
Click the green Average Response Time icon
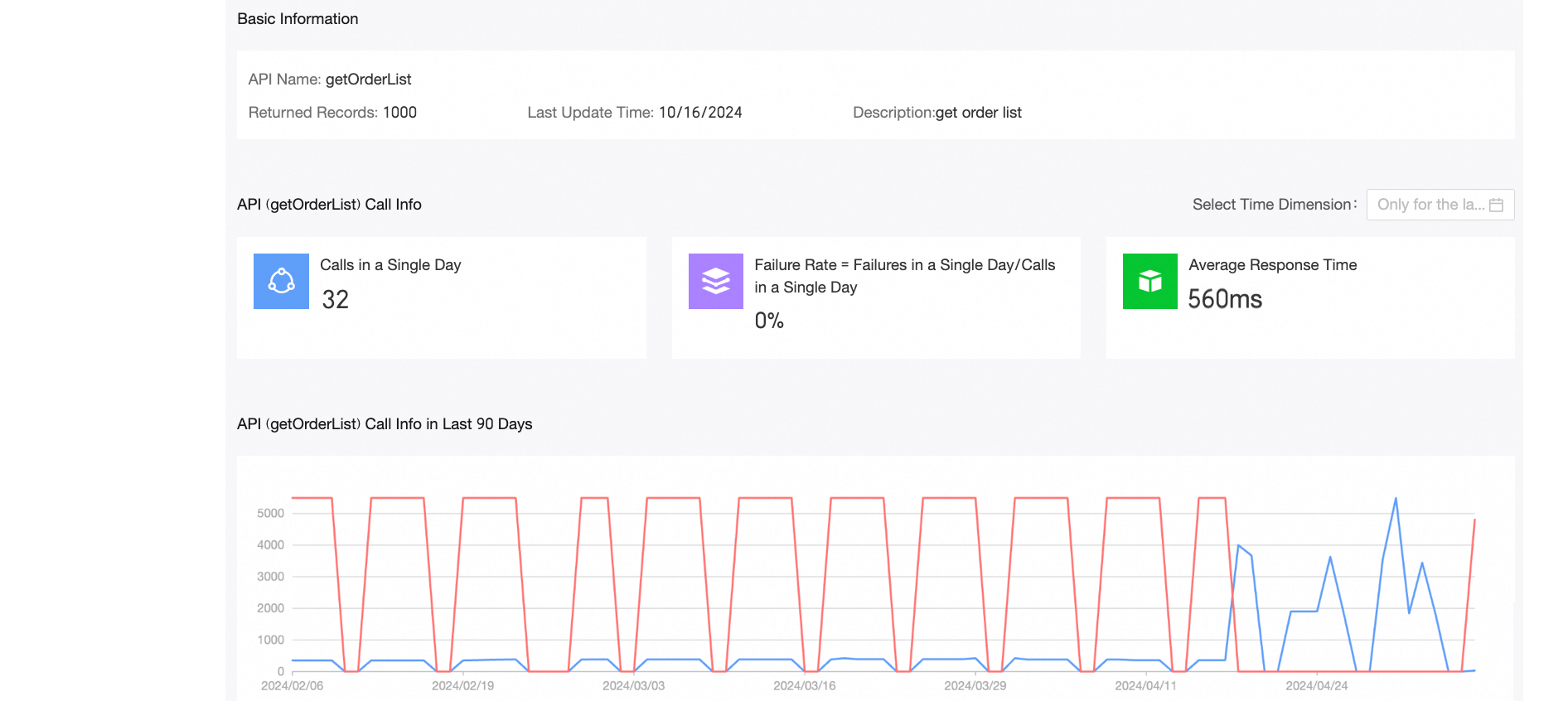click(1149, 281)
